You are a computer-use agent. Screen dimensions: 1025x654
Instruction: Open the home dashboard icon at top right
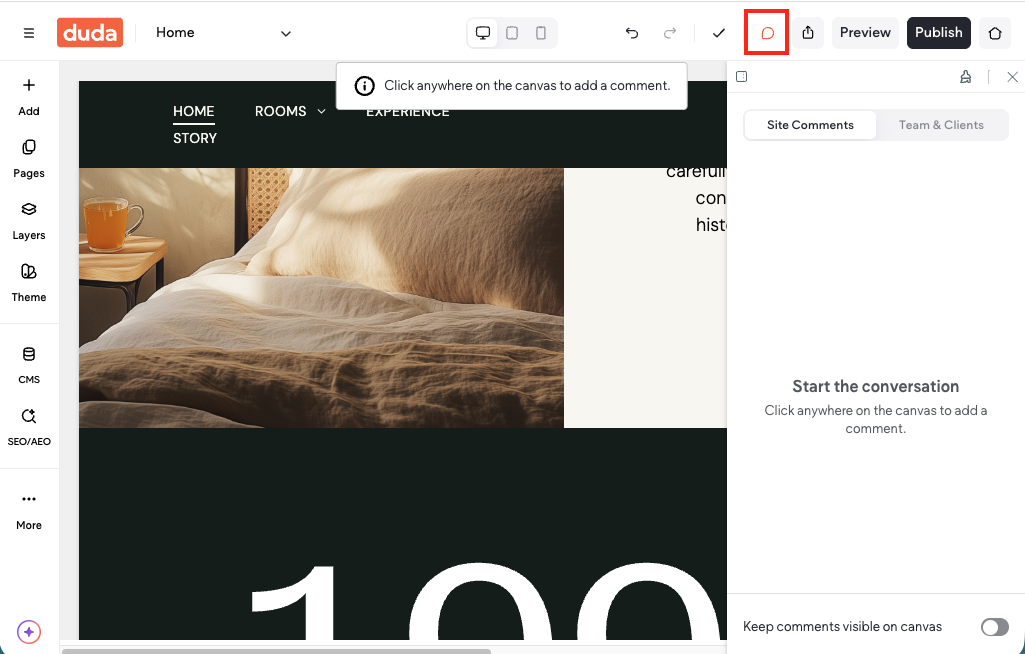(x=995, y=33)
